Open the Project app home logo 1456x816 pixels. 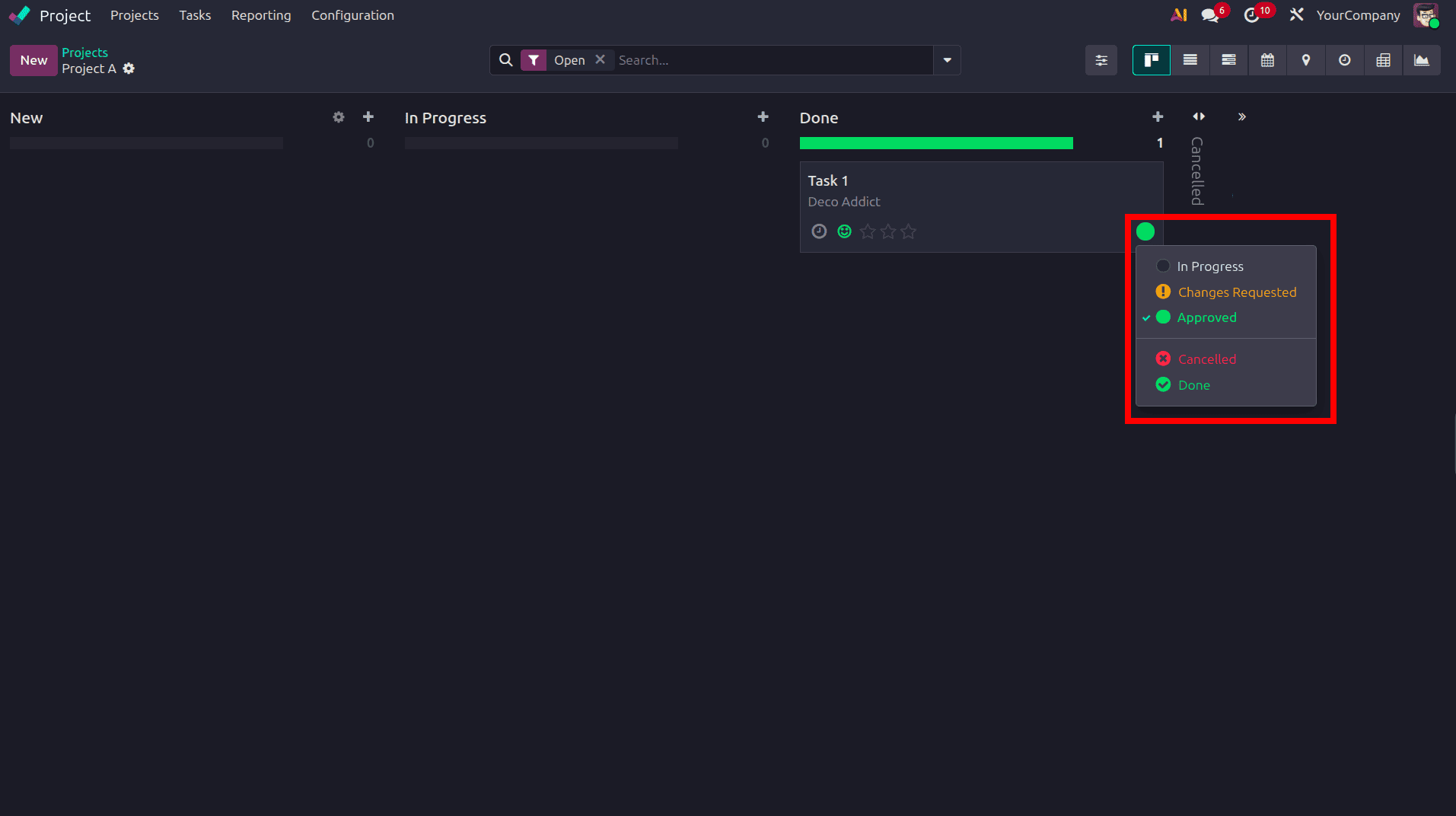(20, 15)
